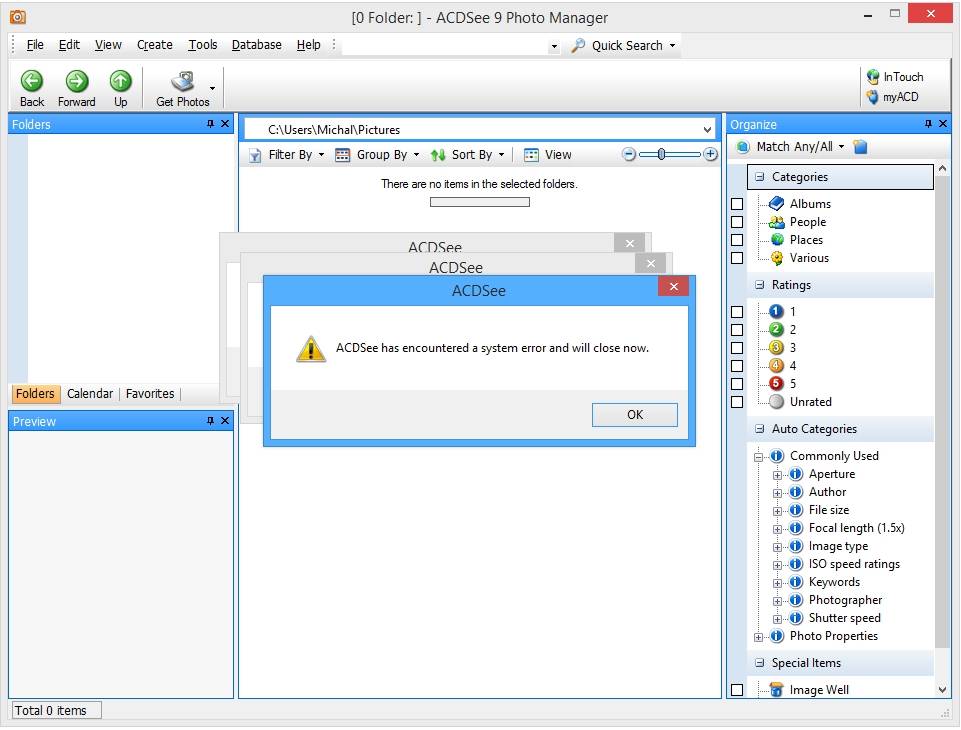This screenshot has width=961, height=730.
Task: Open the Help menu
Action: pos(308,45)
